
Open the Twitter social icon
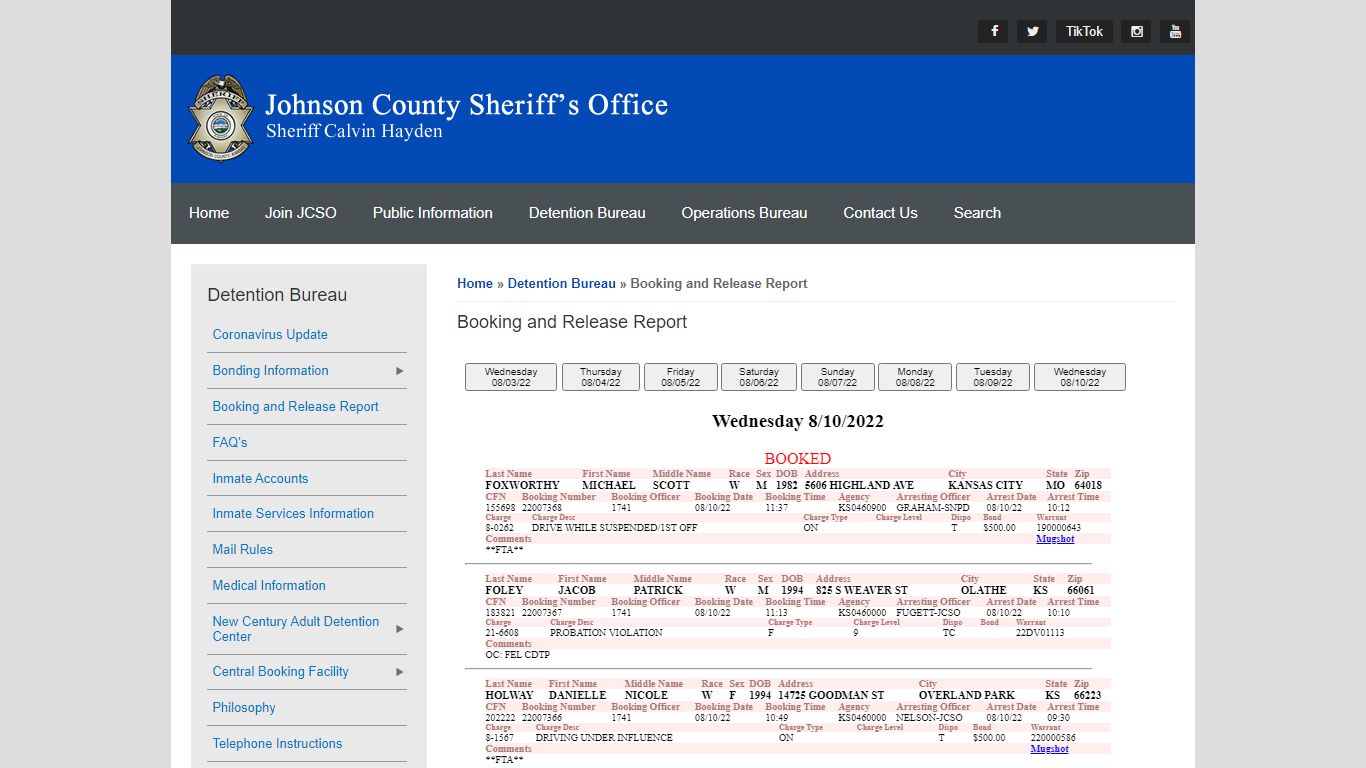(1032, 31)
